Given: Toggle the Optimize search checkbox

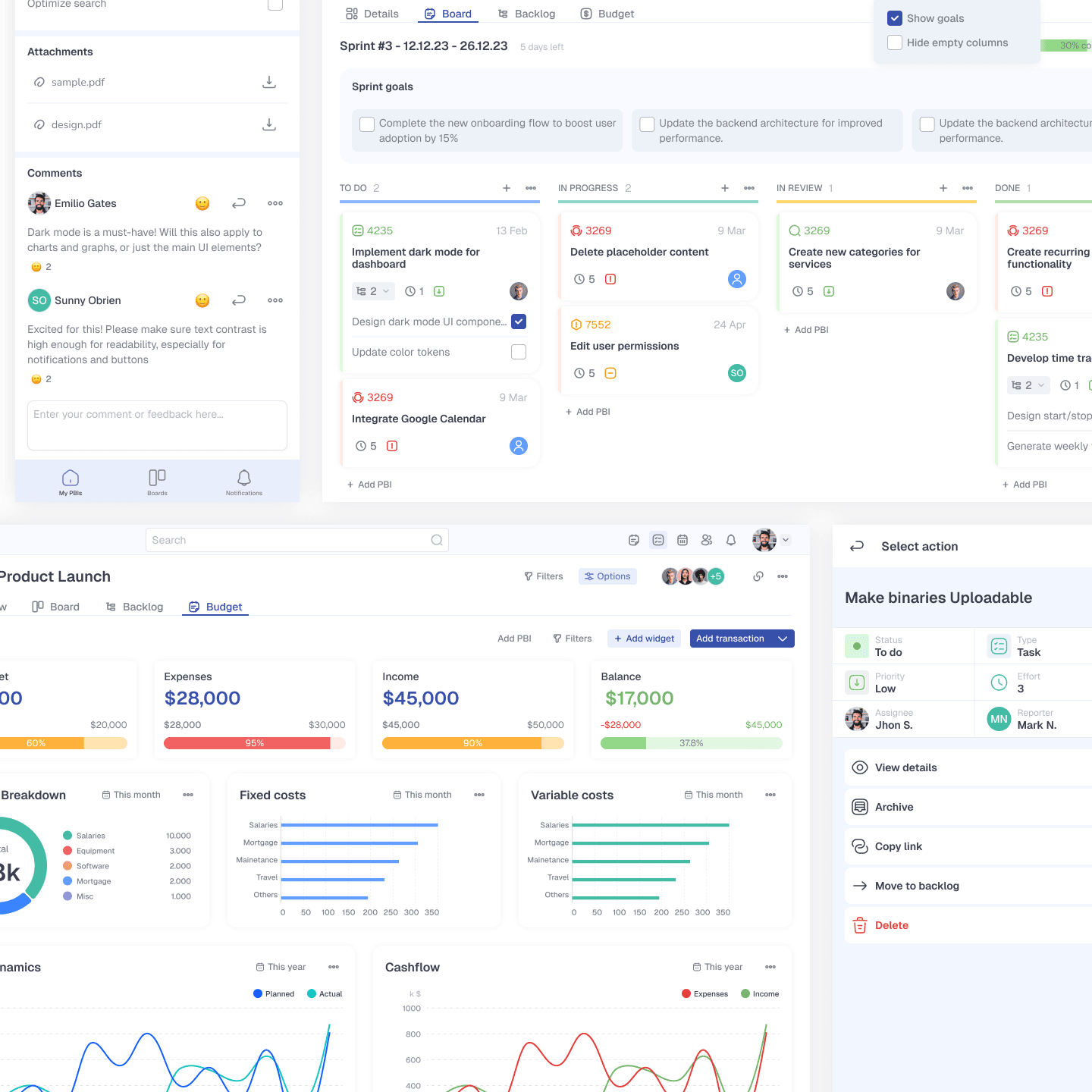Looking at the screenshot, I should 275,5.
